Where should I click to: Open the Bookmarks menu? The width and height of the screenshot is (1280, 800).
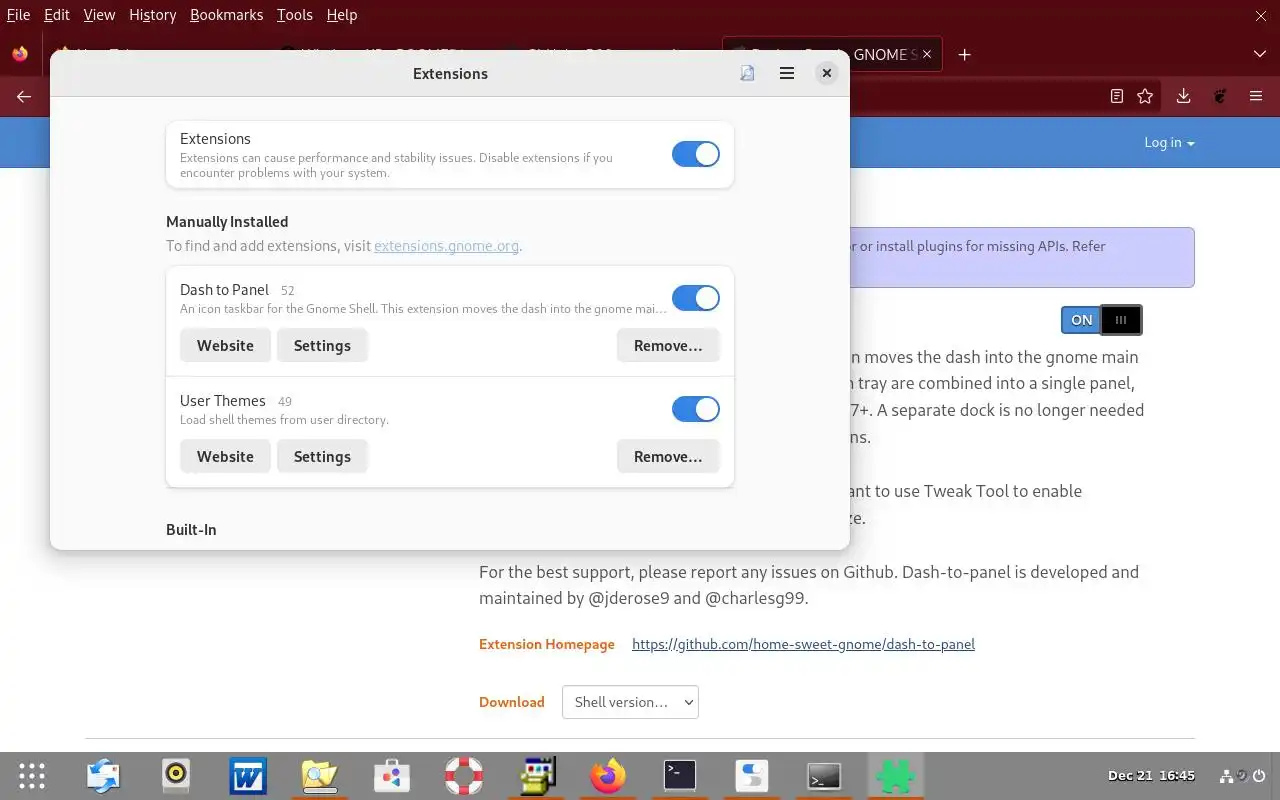click(x=226, y=15)
